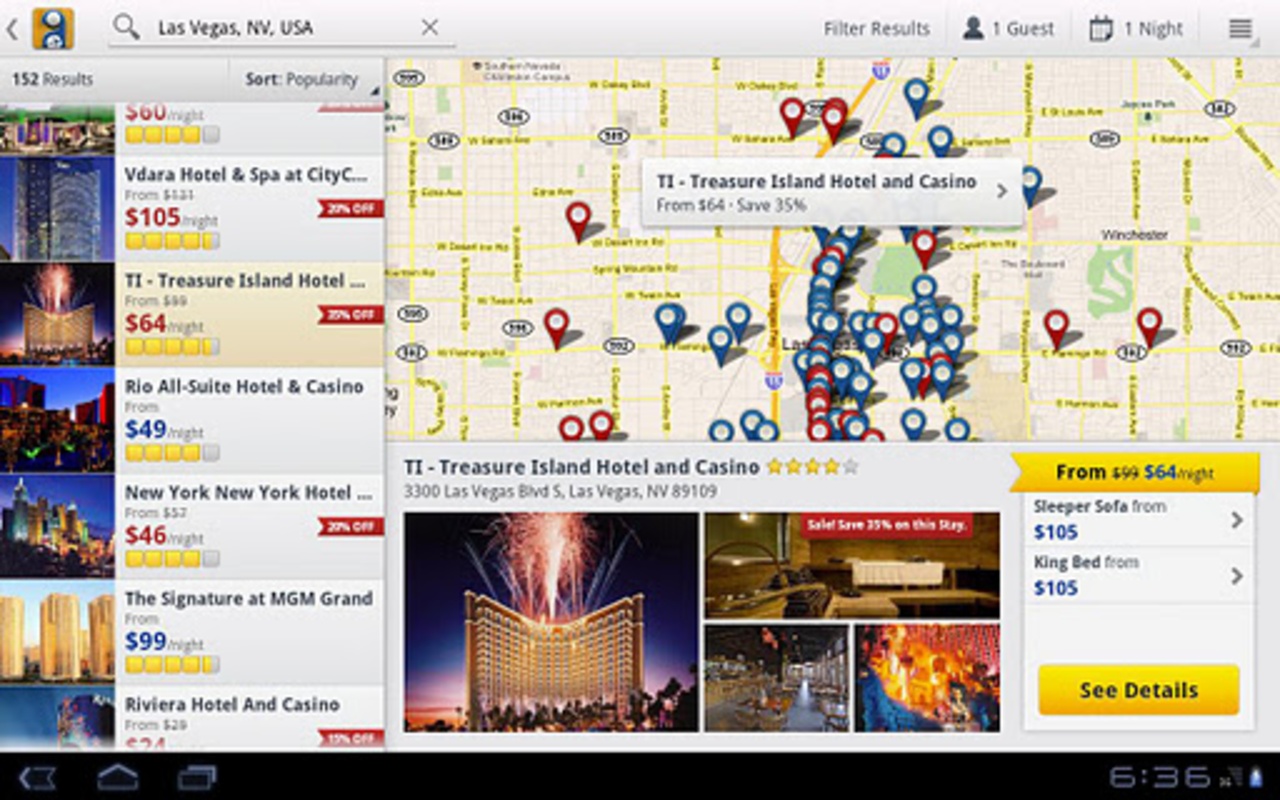Clear the Las Vegas search text
This screenshot has height=800, width=1280.
click(430, 27)
